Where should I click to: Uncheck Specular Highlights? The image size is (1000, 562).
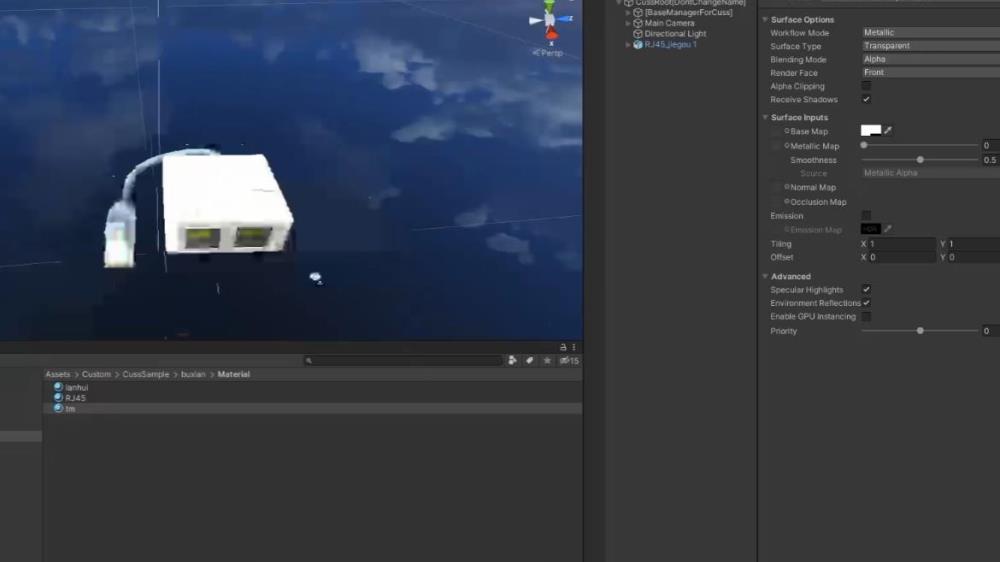click(866, 290)
